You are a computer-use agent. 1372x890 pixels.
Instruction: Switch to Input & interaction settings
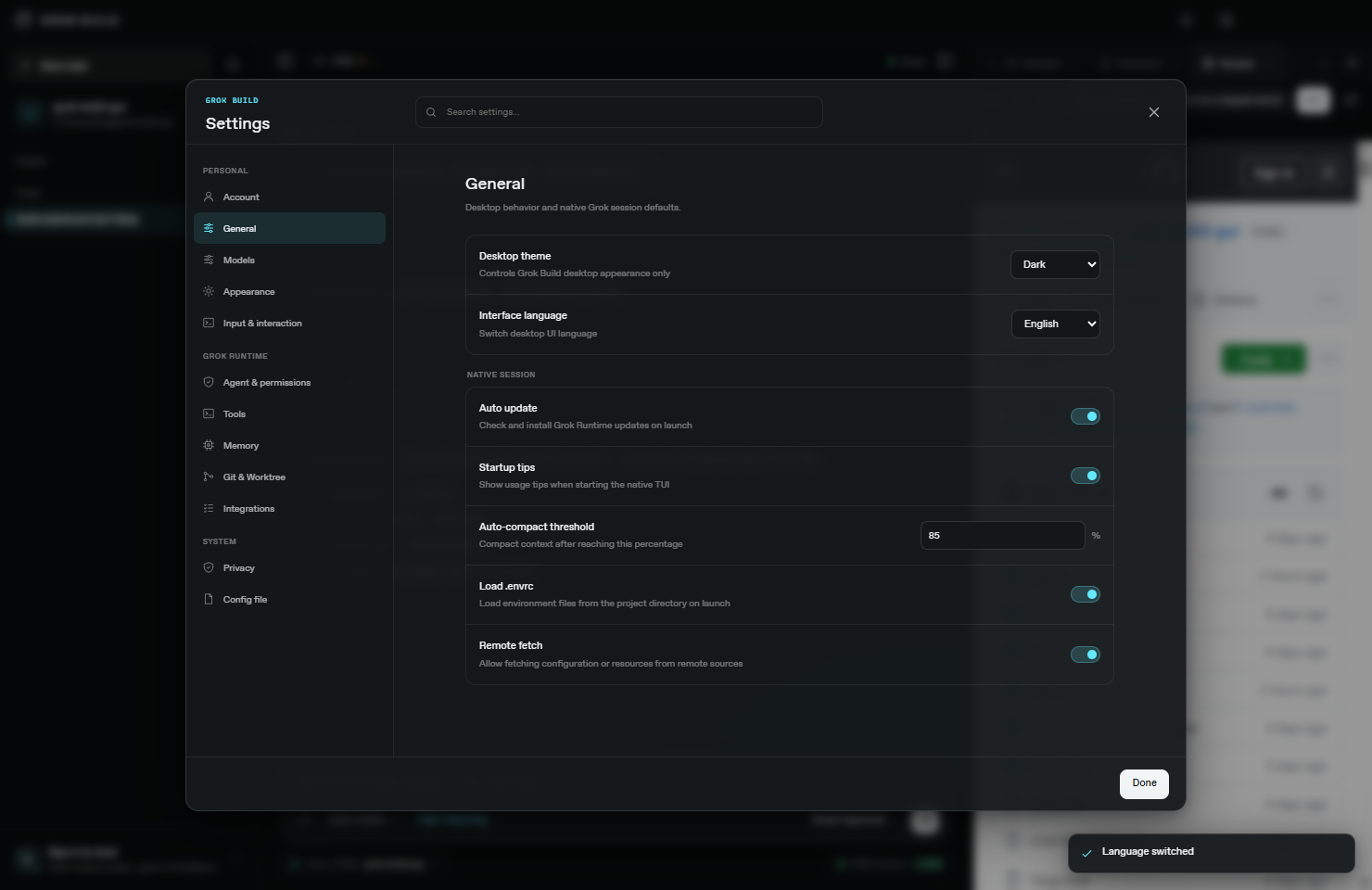click(289, 323)
